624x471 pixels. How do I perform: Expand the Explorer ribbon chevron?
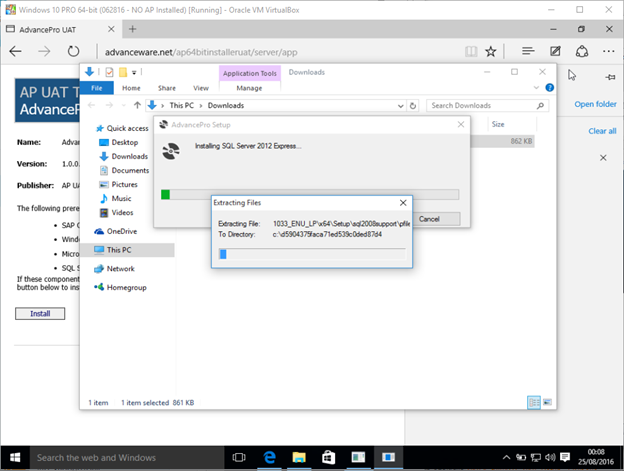(535, 88)
